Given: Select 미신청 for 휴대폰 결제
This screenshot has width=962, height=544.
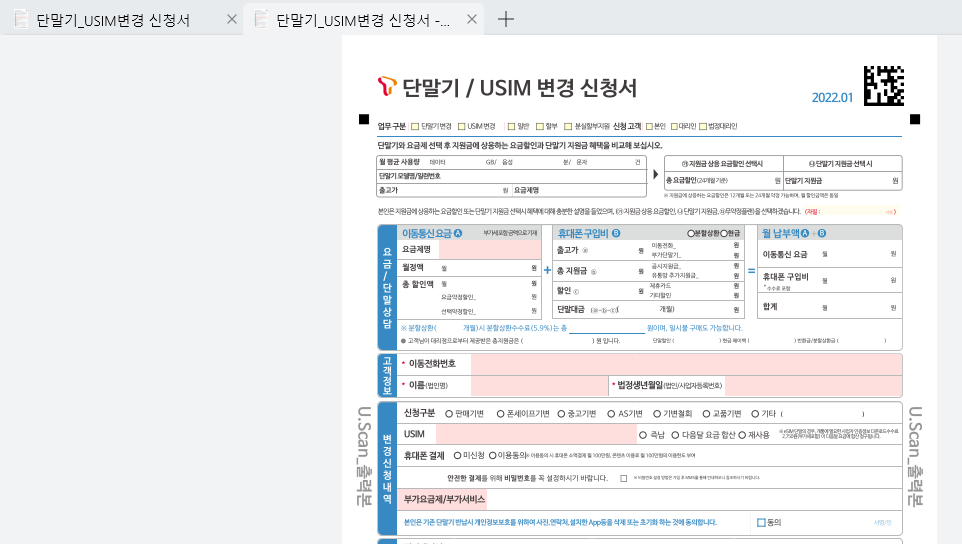Looking at the screenshot, I should click(457, 456).
